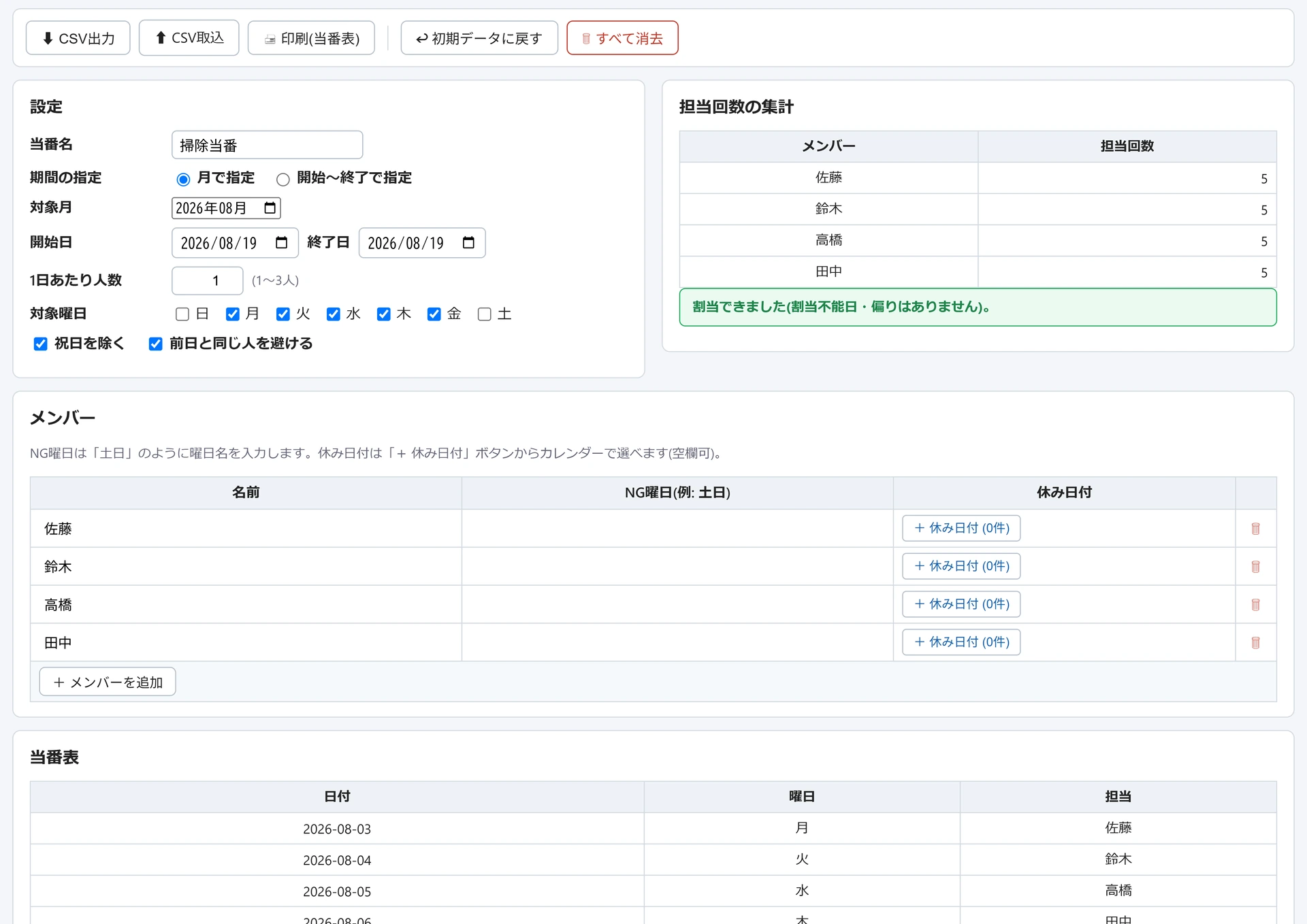Click 田中 in the 担当回数の集計 table
1307x924 pixels.
click(x=828, y=271)
